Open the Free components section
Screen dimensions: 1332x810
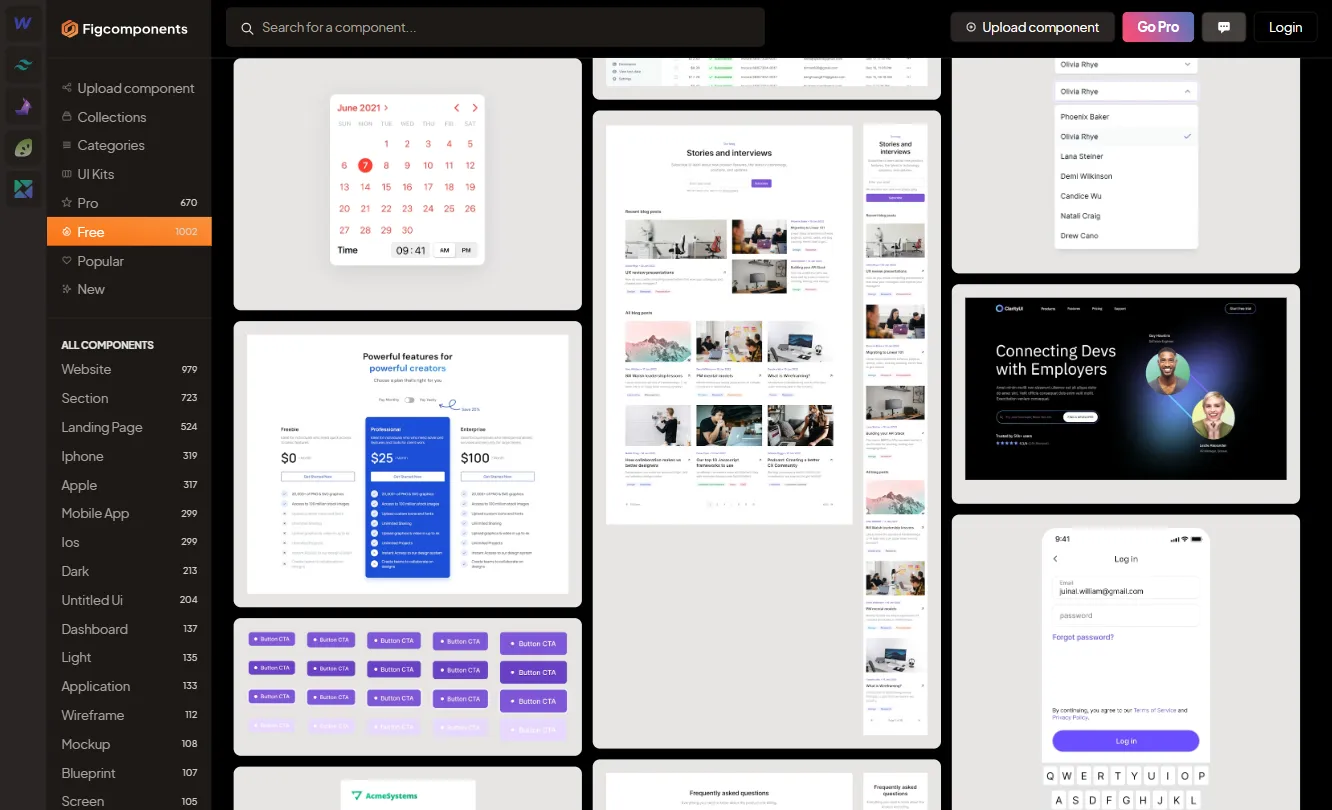tap(91, 231)
